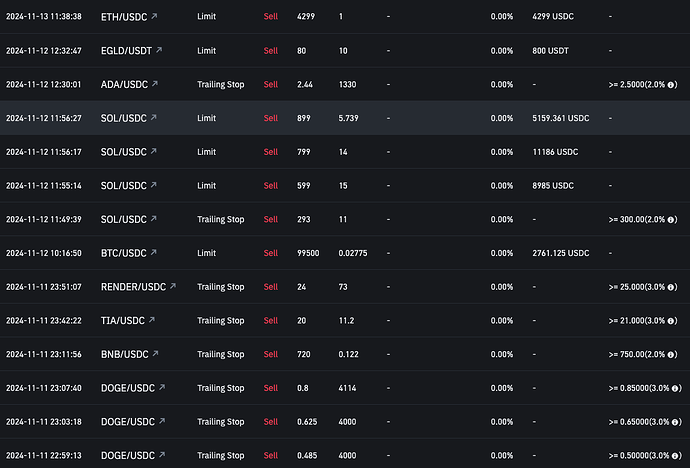Show info for BNB trigger >= 750.00

(x=671, y=355)
